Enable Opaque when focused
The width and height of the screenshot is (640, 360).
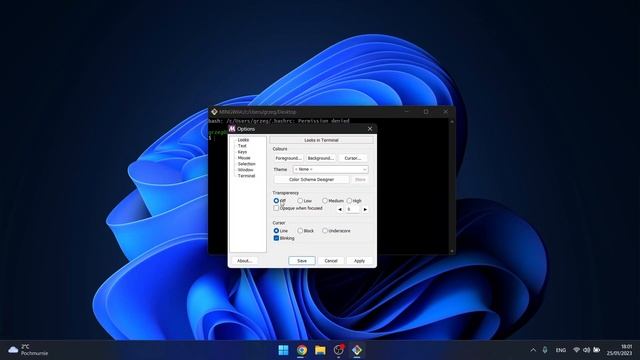(276, 208)
